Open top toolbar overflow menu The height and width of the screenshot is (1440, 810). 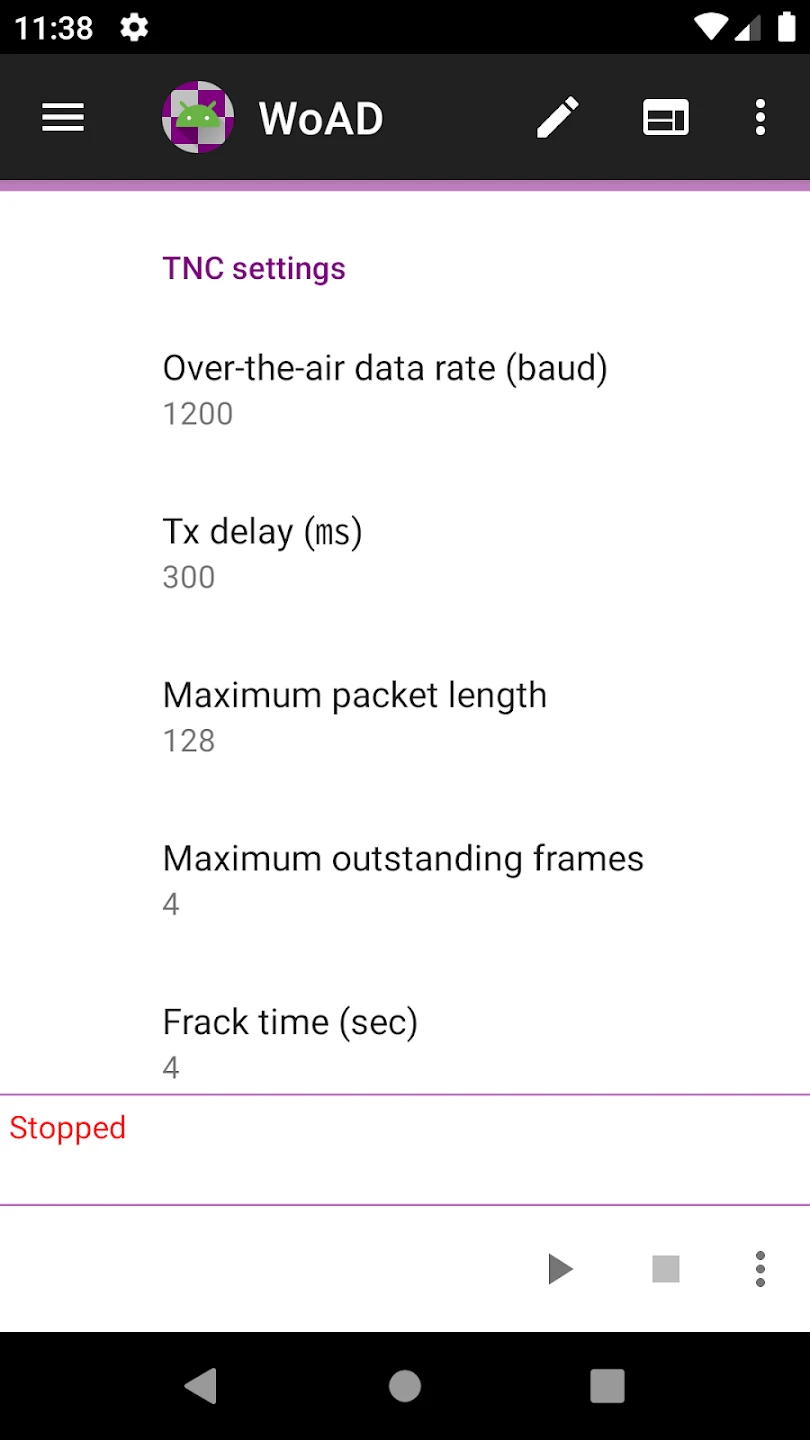[760, 118]
